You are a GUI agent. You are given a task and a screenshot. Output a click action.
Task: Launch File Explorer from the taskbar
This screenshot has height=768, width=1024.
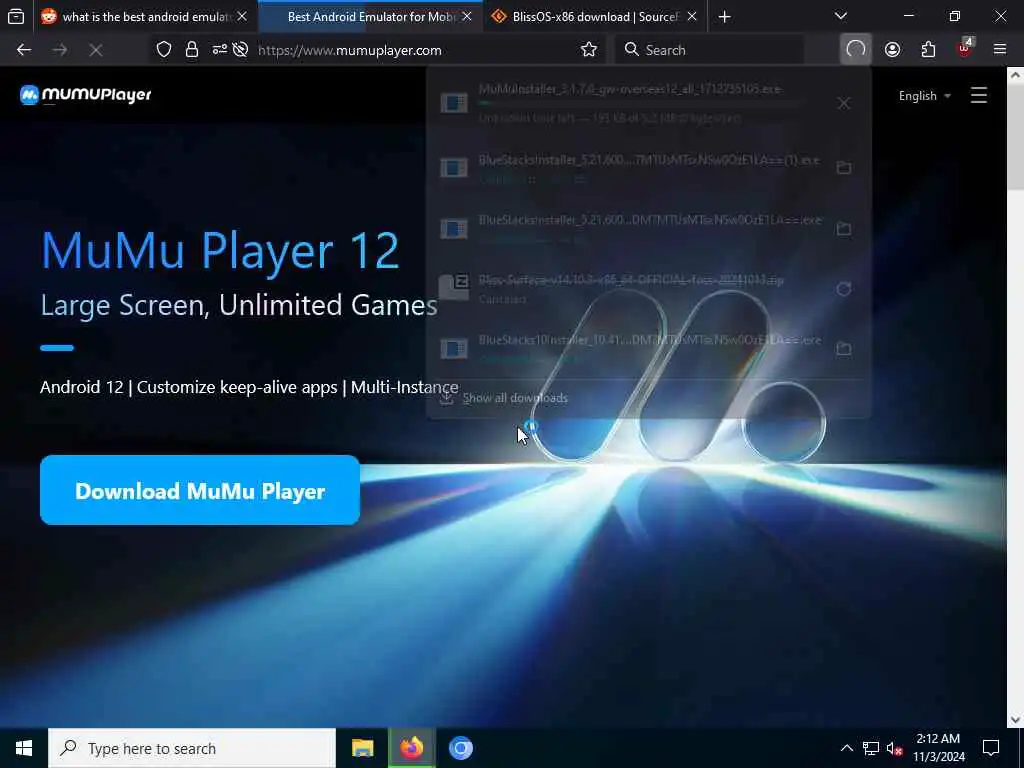[x=362, y=748]
